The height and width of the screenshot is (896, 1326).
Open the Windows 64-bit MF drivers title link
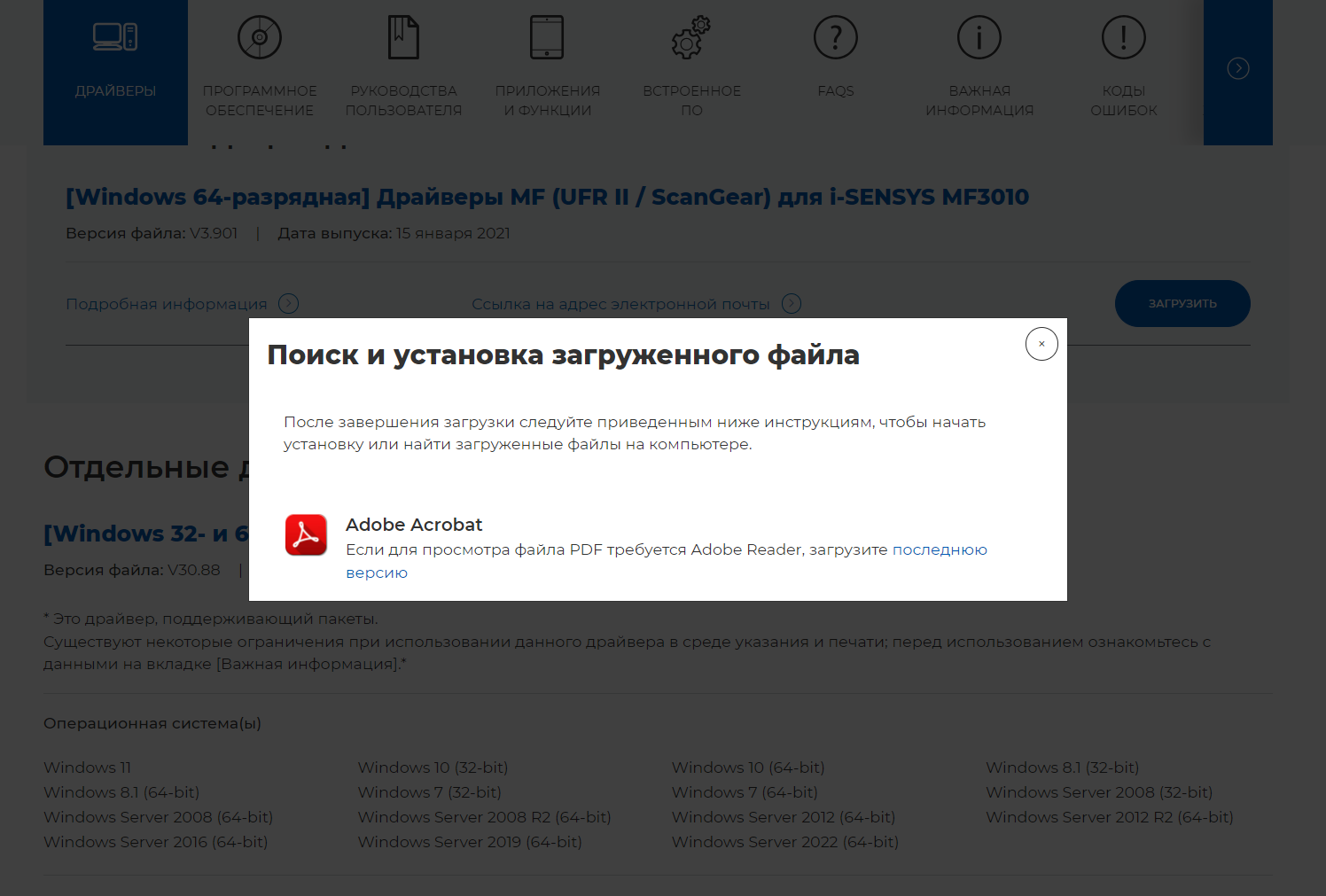pyautogui.click(x=548, y=197)
